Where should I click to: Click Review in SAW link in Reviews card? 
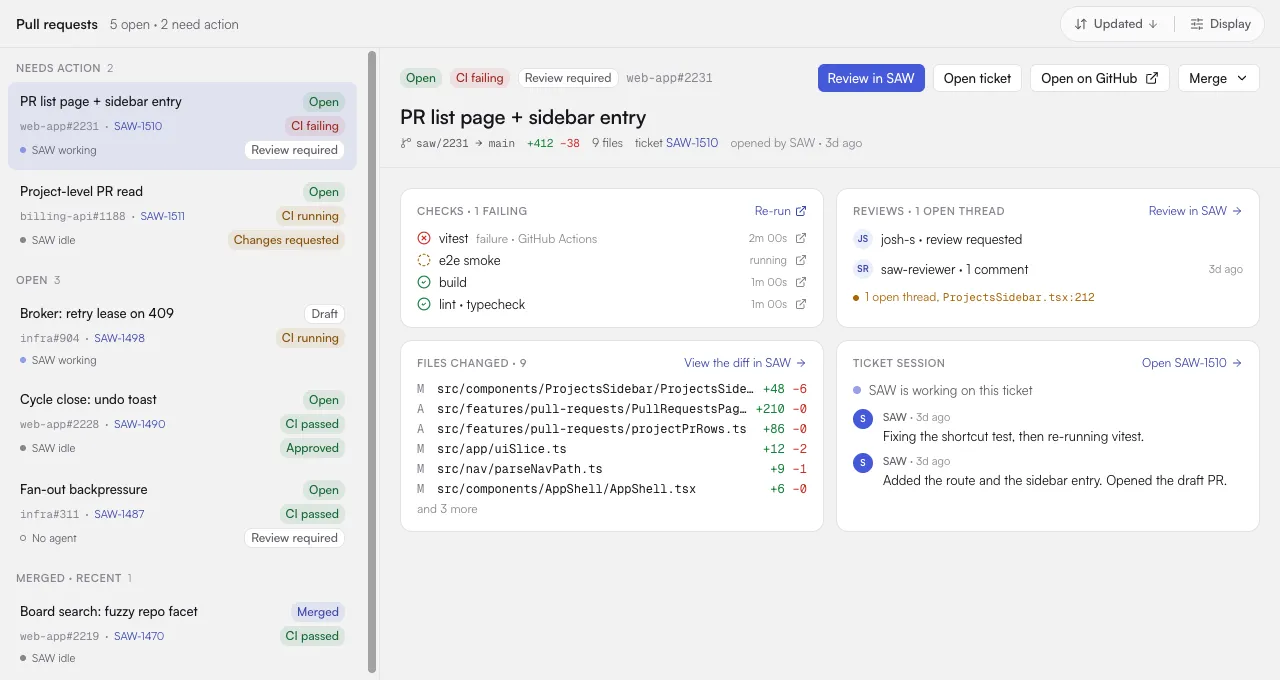coord(1195,211)
